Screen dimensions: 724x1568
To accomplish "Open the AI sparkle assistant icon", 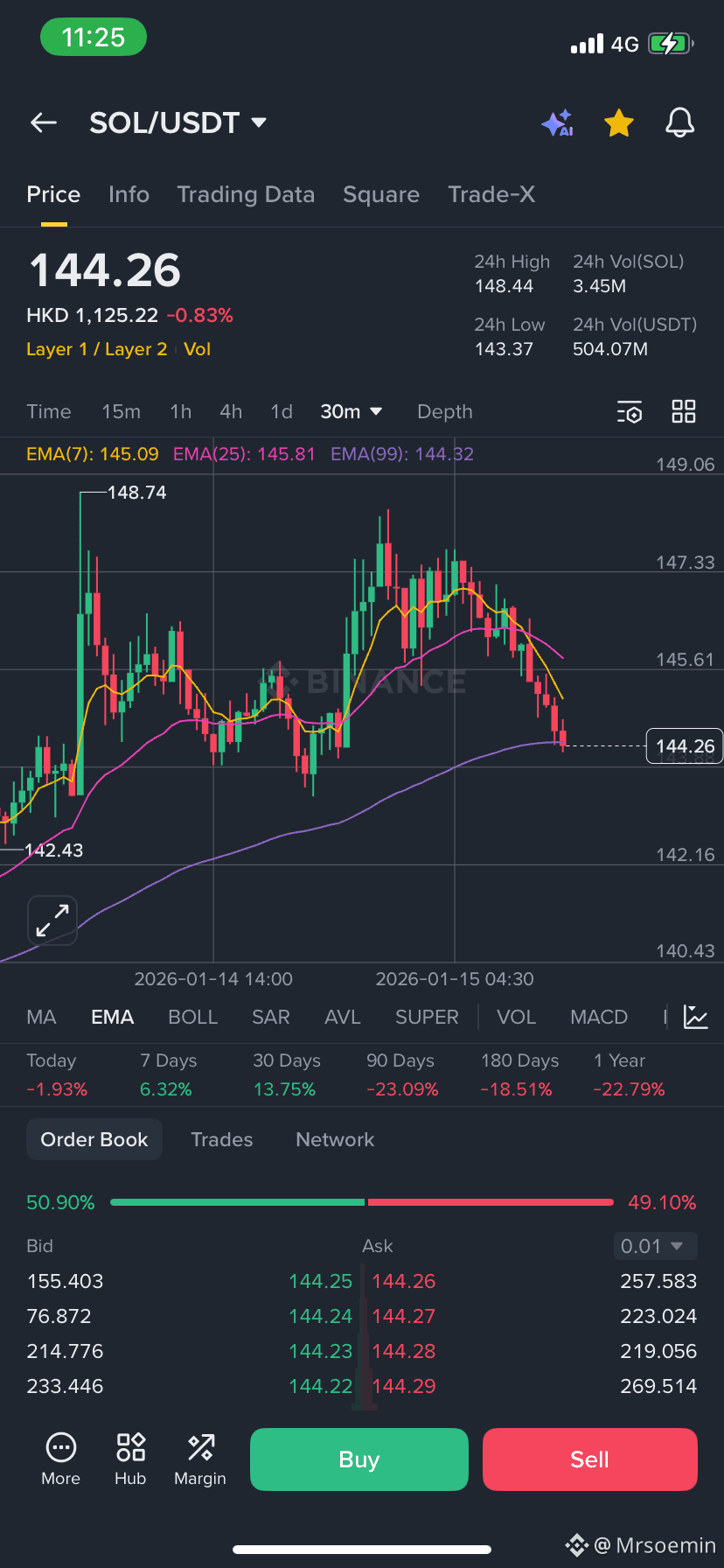I will tap(557, 123).
